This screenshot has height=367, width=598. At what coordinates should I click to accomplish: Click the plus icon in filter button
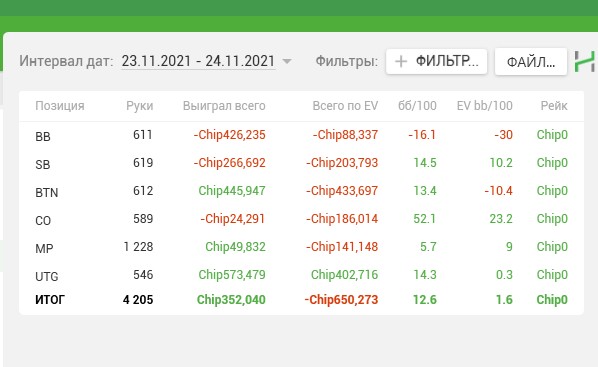(401, 61)
